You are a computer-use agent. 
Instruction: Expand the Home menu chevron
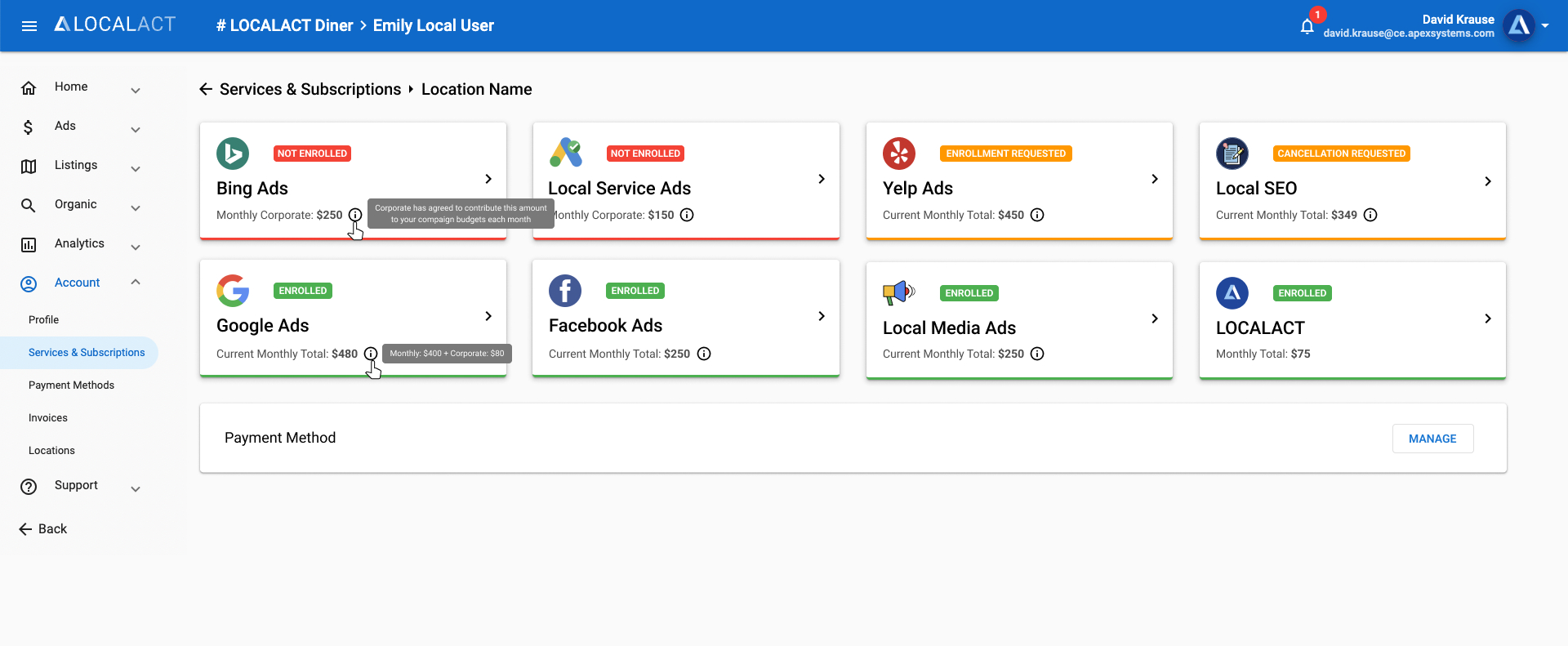[x=136, y=90]
